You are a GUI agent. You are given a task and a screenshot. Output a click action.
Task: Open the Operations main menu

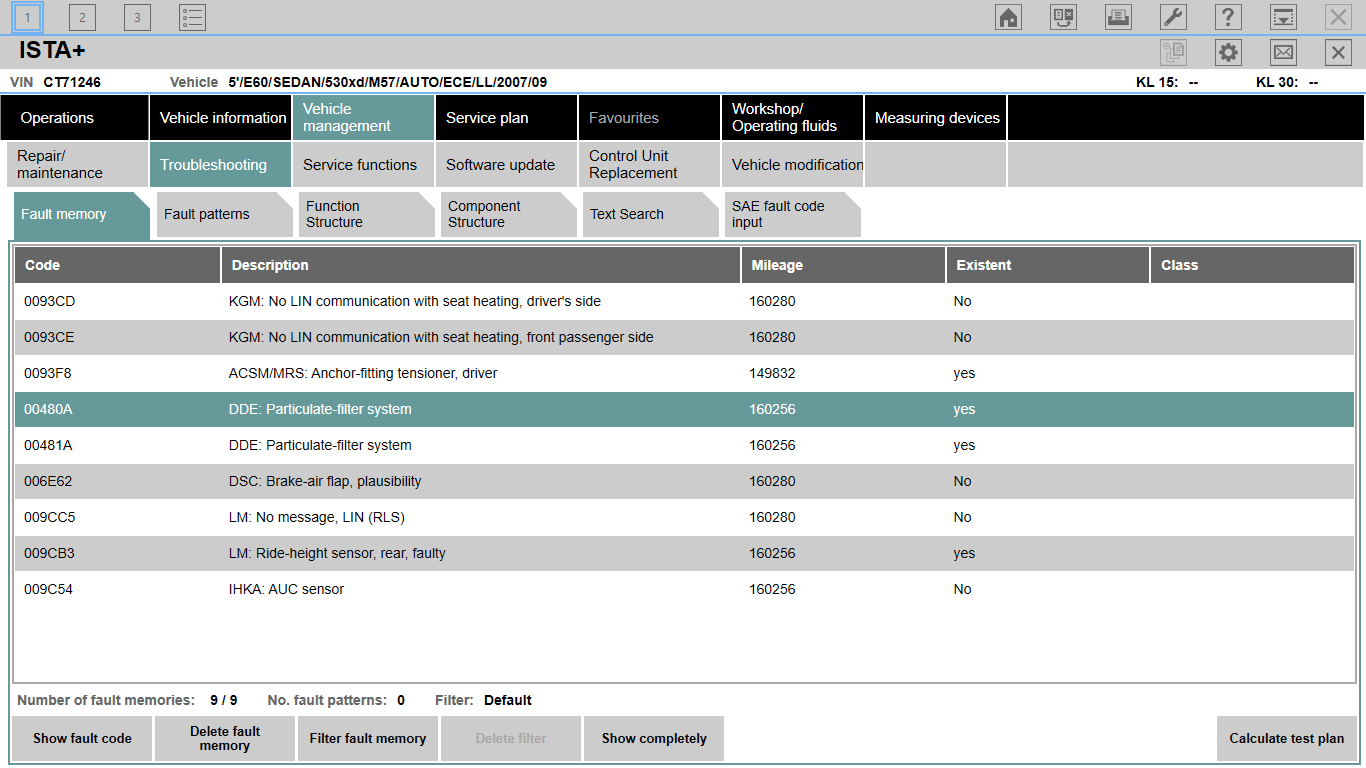pos(75,118)
